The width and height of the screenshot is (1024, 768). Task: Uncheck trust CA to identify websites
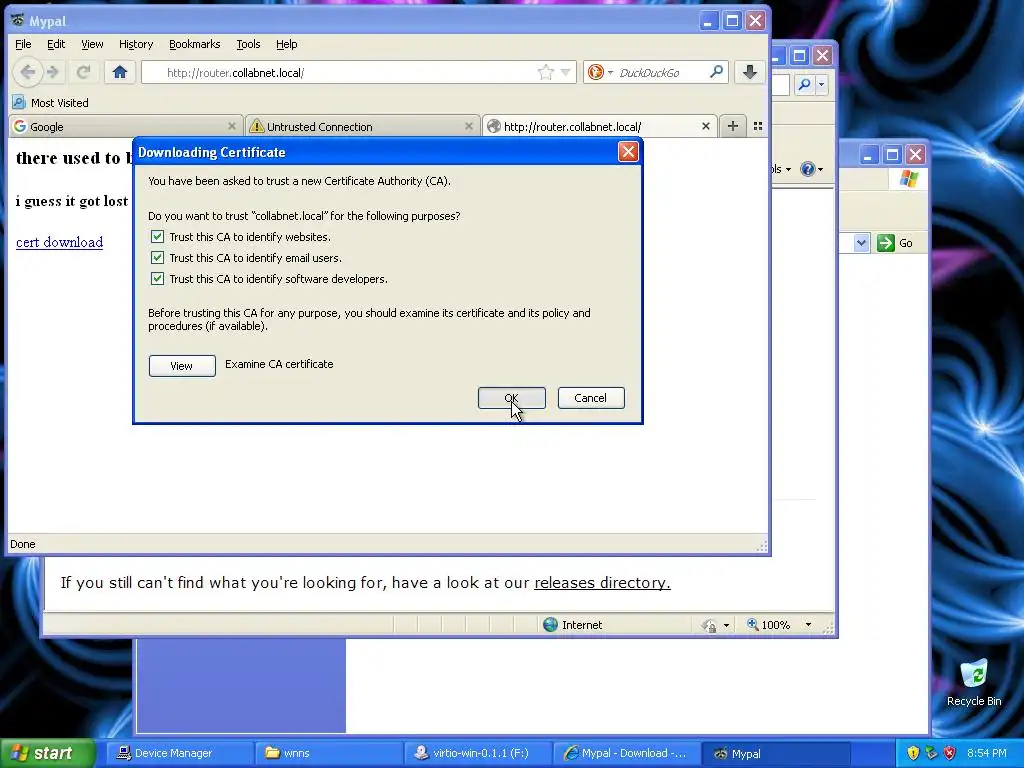pos(157,236)
